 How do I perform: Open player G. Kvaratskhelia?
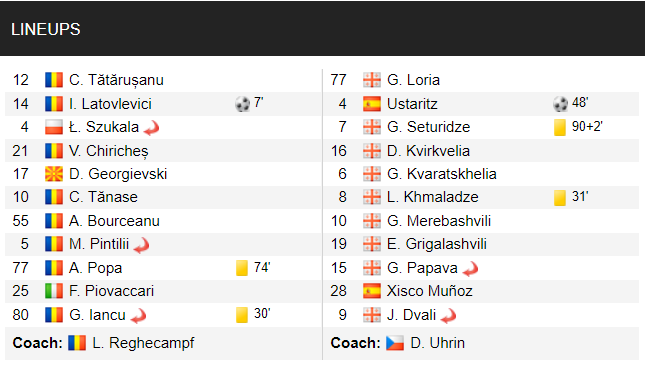pyautogui.click(x=442, y=174)
